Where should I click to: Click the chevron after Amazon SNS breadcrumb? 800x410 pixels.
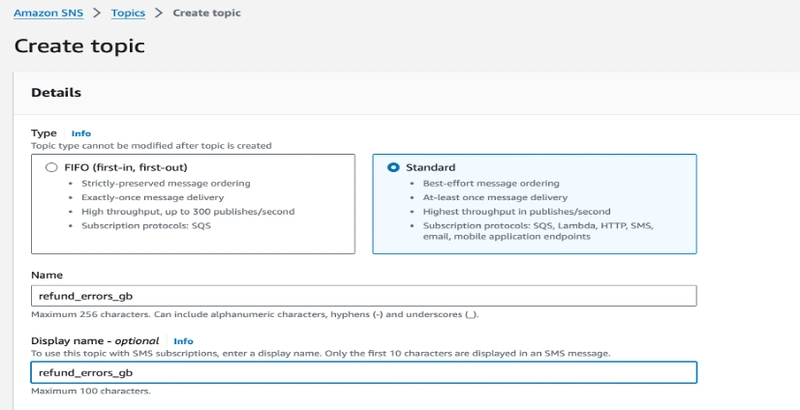coord(97,13)
